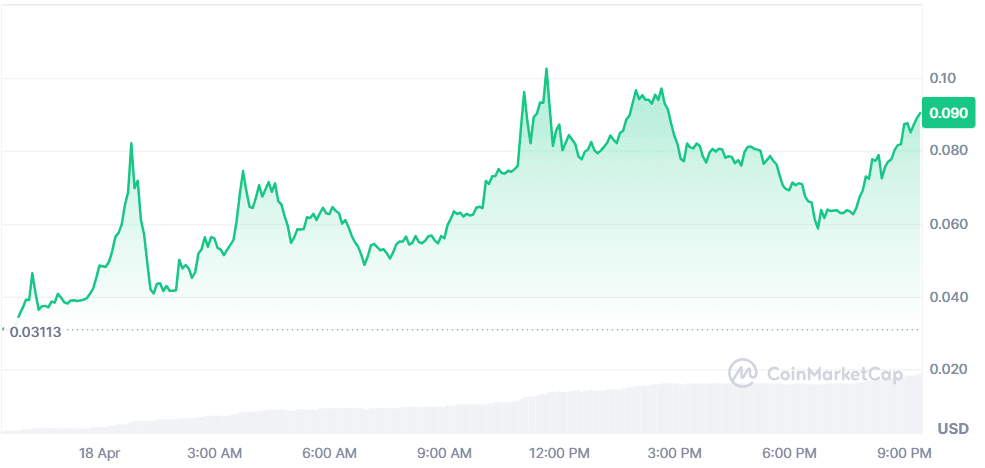The height and width of the screenshot is (468, 985).
Task: Click the 0.020 price axis label
Action: click(946, 370)
